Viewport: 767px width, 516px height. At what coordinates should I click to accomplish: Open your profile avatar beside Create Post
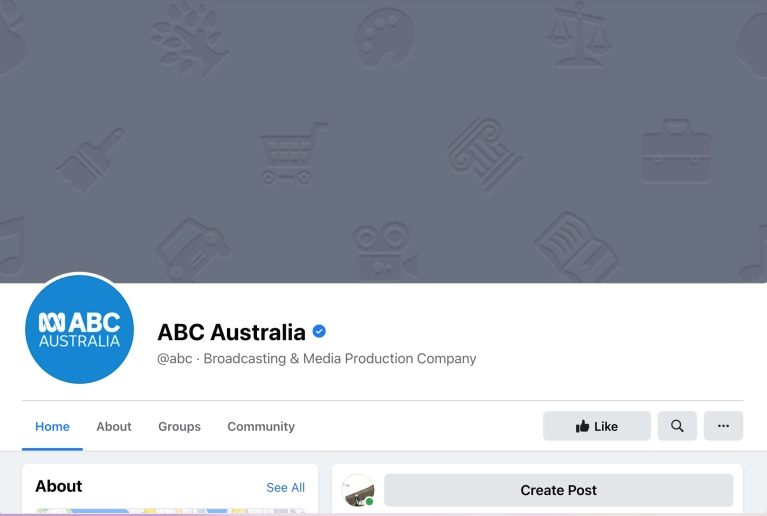pyautogui.click(x=358, y=490)
